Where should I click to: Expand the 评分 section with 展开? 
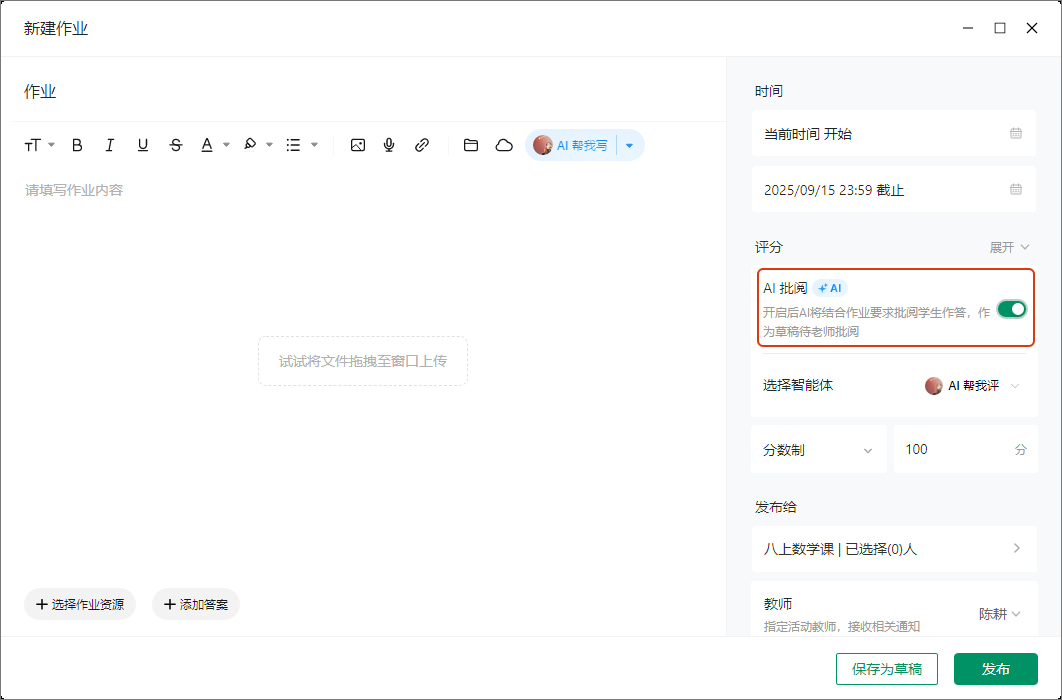pyautogui.click(x=1009, y=247)
